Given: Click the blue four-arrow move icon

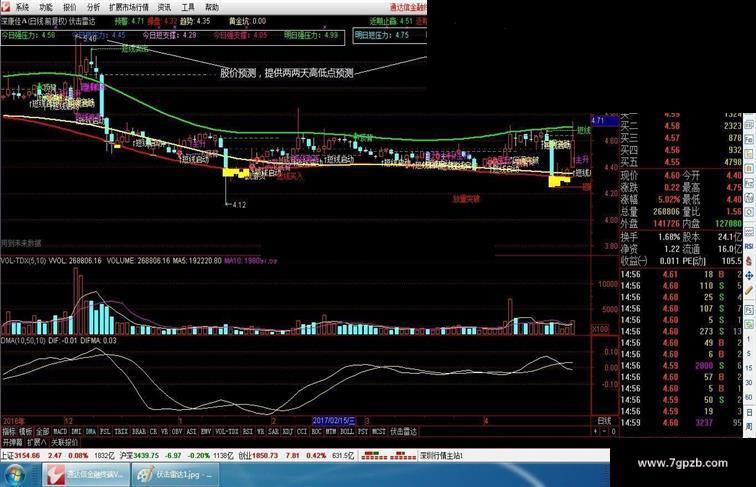Looking at the screenshot, I should pyautogui.click(x=749, y=275).
